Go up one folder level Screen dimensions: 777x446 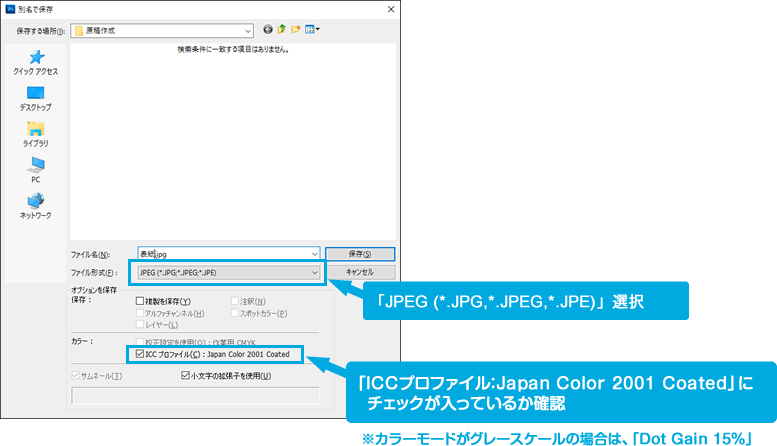(282, 29)
